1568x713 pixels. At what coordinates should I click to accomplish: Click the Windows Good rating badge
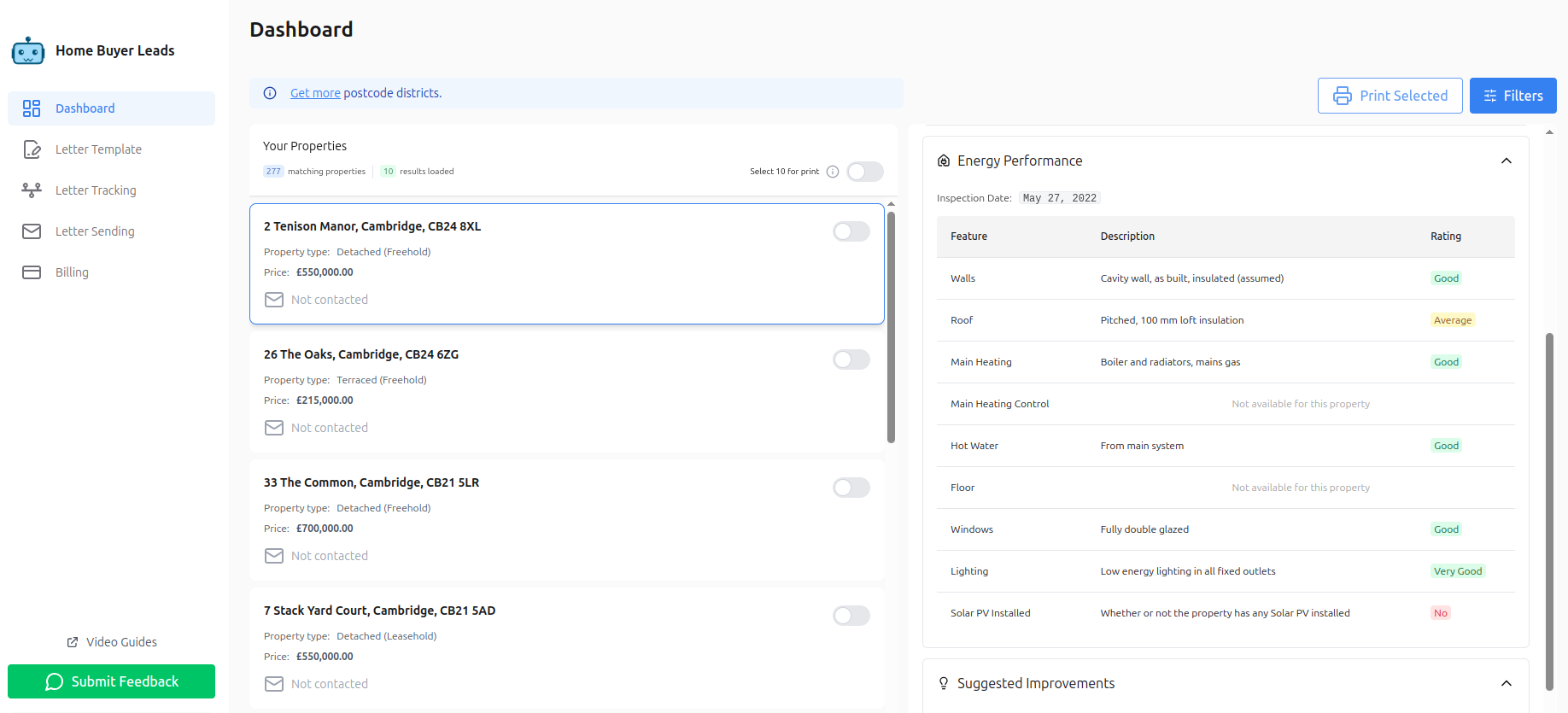(1446, 529)
